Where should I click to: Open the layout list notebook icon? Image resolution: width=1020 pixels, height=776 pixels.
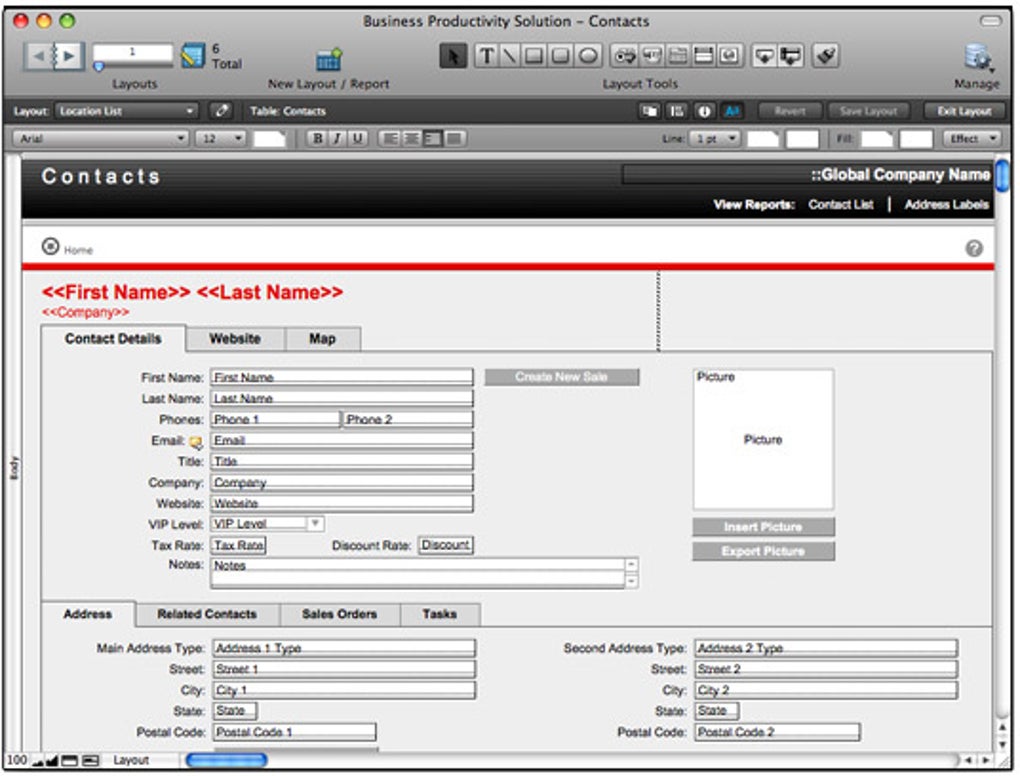(x=192, y=56)
